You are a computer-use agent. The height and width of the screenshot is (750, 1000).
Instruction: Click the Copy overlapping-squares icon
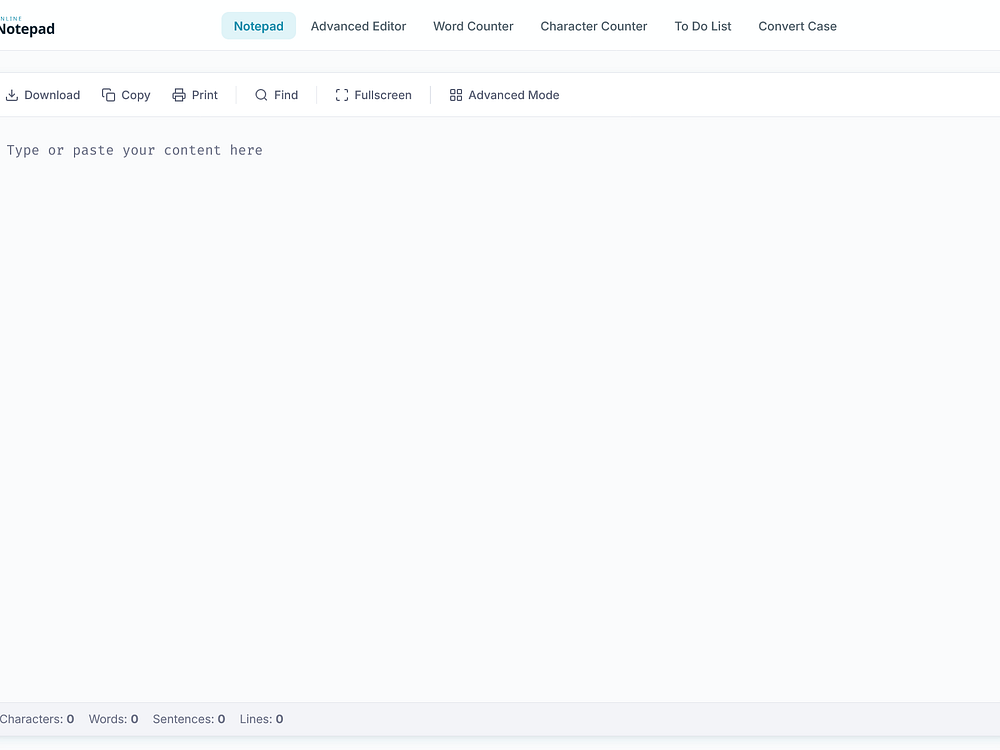(108, 95)
